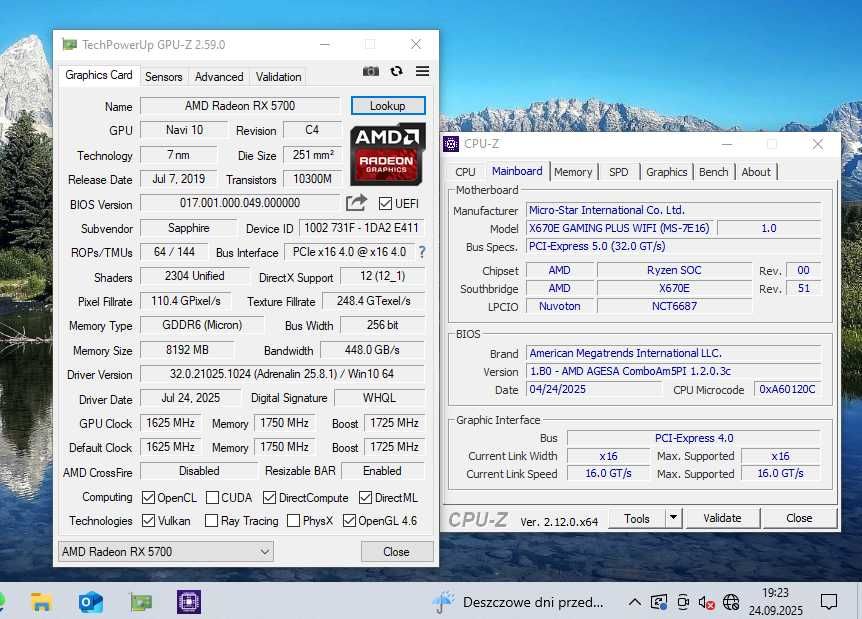Click the GPU-Z refresh icon

(x=396, y=71)
